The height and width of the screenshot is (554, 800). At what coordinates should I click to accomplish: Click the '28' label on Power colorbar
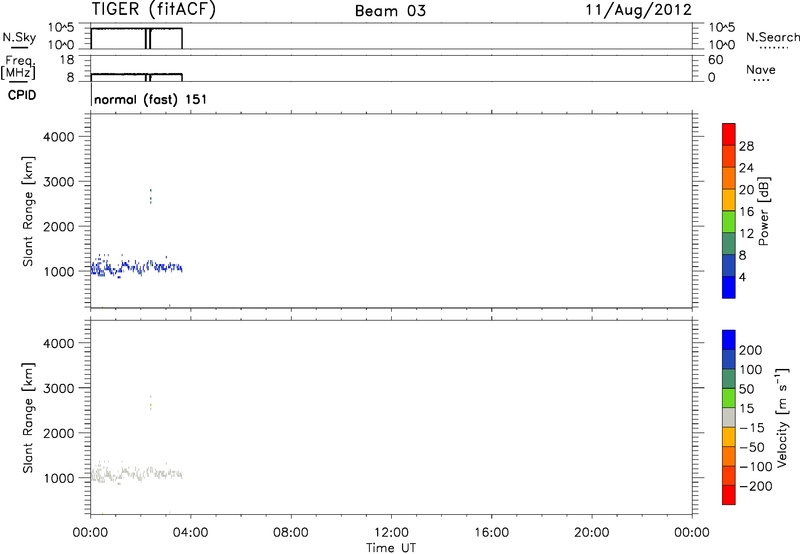click(x=746, y=146)
